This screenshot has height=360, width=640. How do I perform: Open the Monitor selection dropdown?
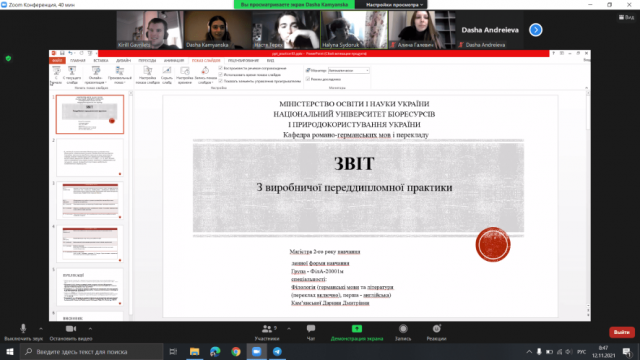click(349, 71)
